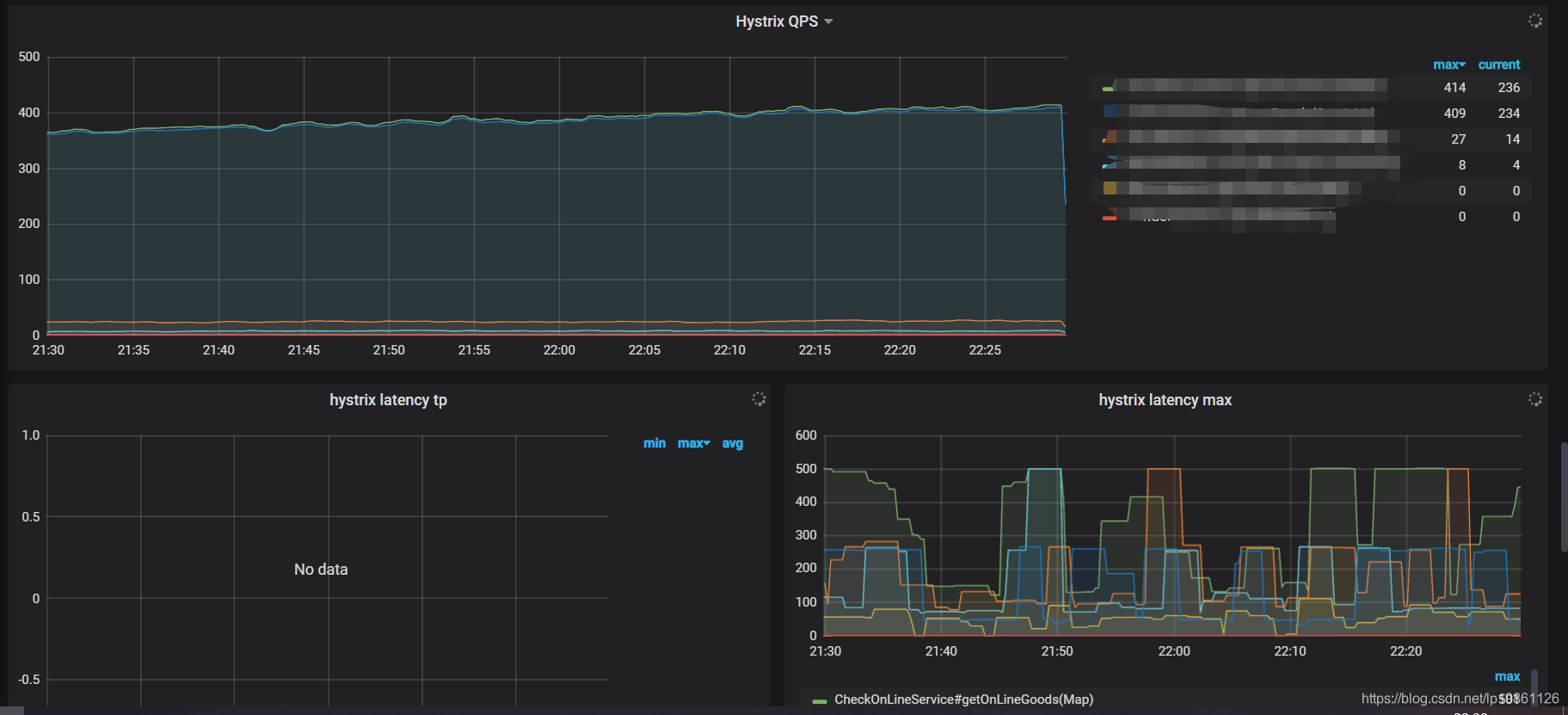Sort latency tp legend by max
The width and height of the screenshot is (1568, 715).
click(x=693, y=443)
